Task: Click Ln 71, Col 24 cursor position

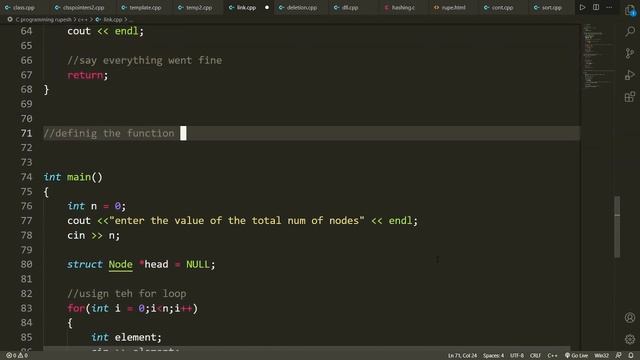Action: (462, 356)
